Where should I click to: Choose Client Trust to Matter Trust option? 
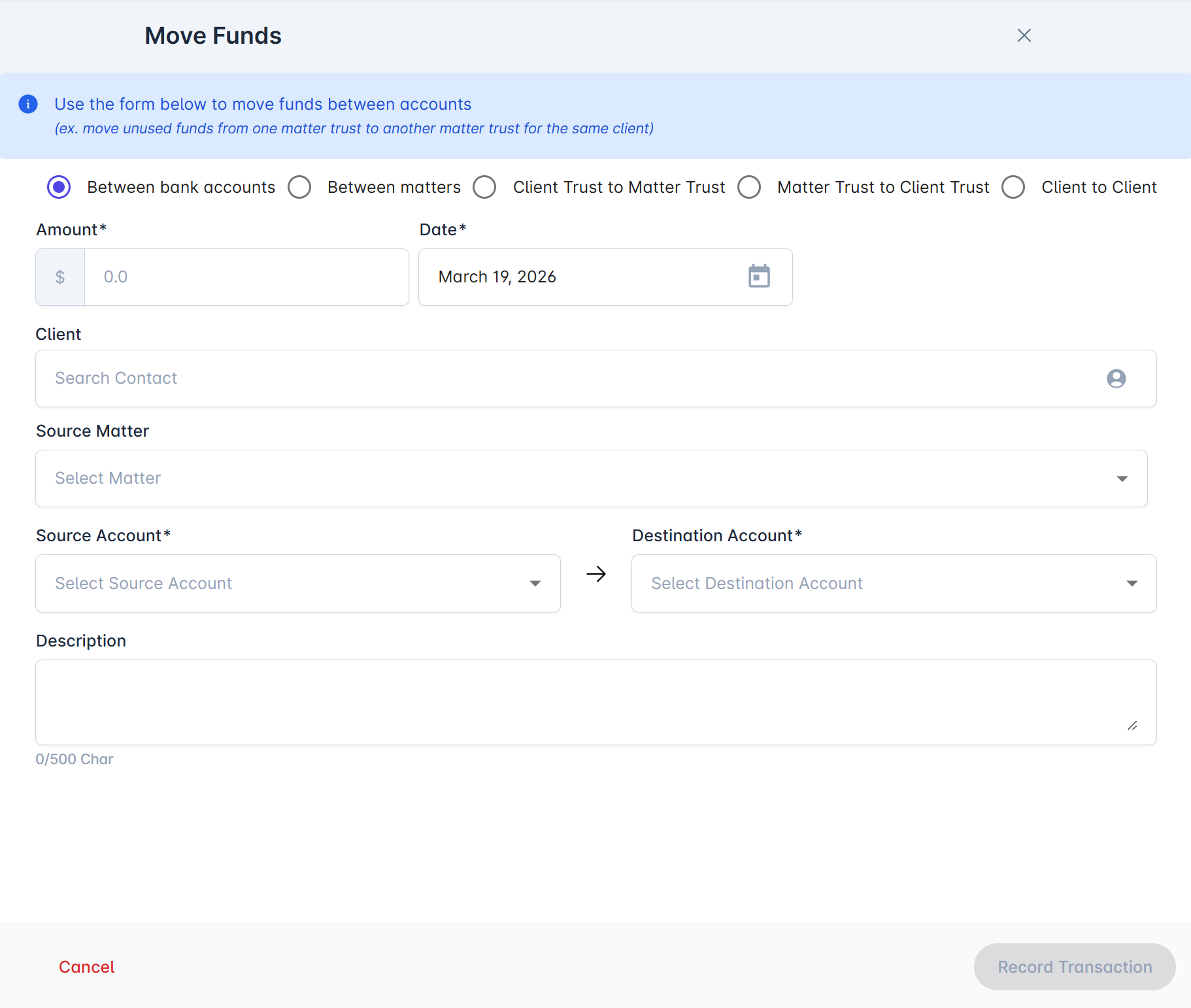(484, 188)
